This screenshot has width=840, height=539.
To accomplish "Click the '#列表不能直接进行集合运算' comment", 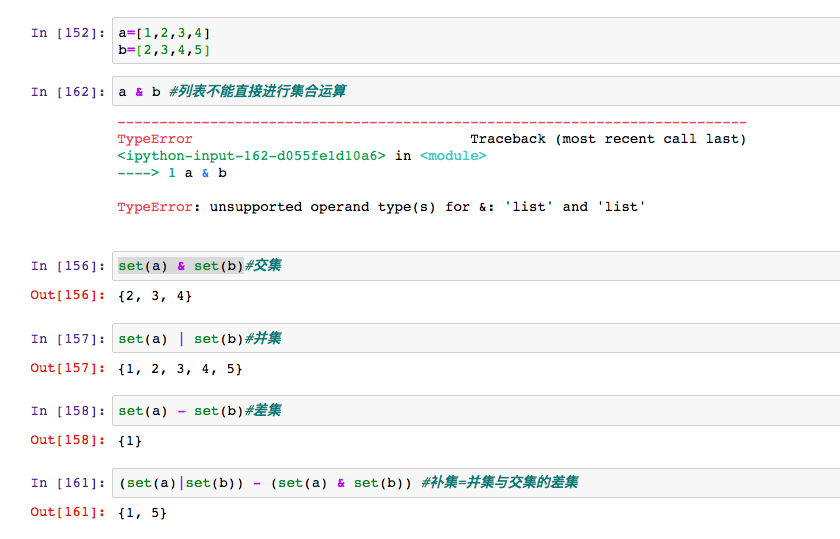I will click(258, 91).
